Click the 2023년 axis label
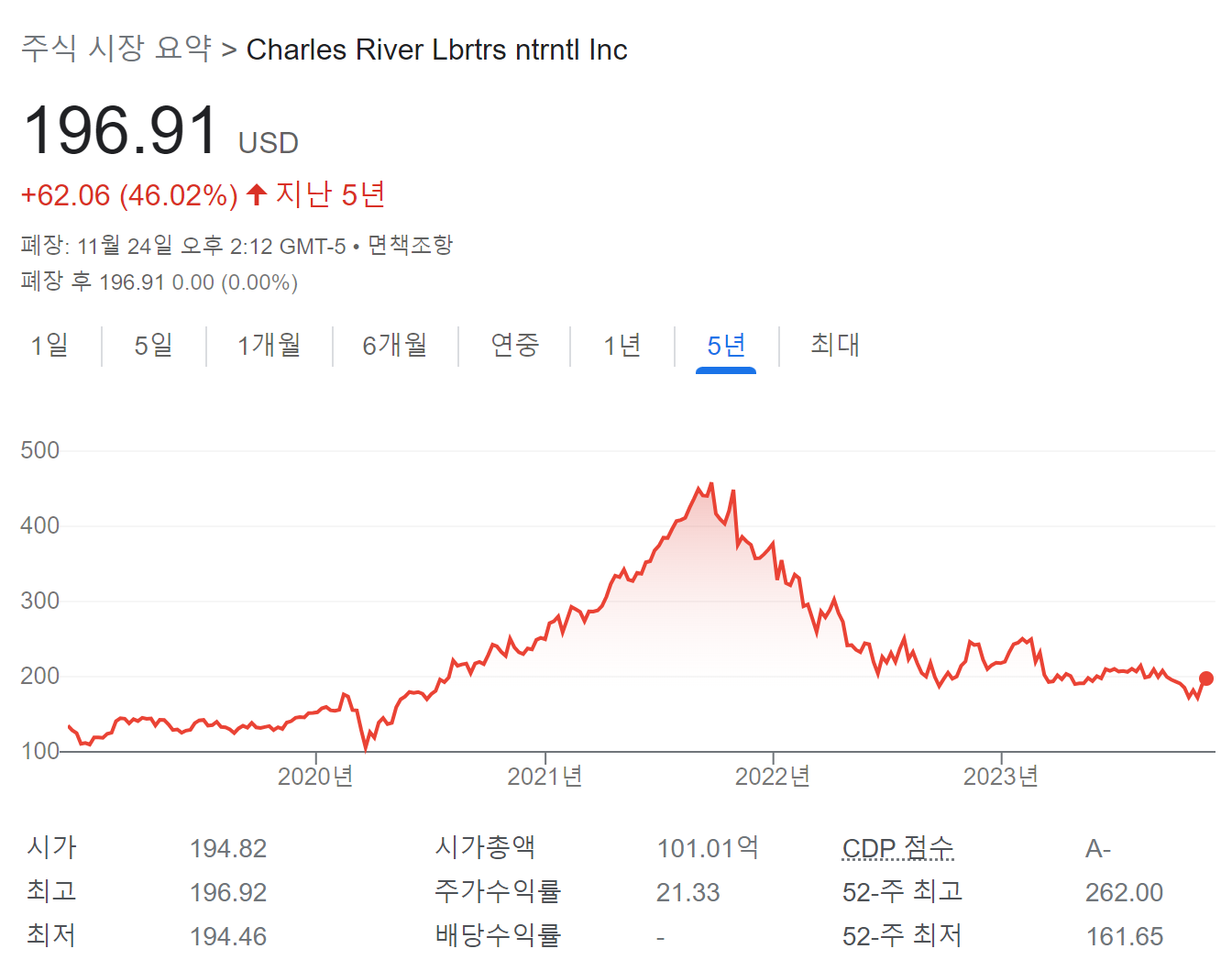This screenshot has width=1232, height=960. click(x=1001, y=777)
